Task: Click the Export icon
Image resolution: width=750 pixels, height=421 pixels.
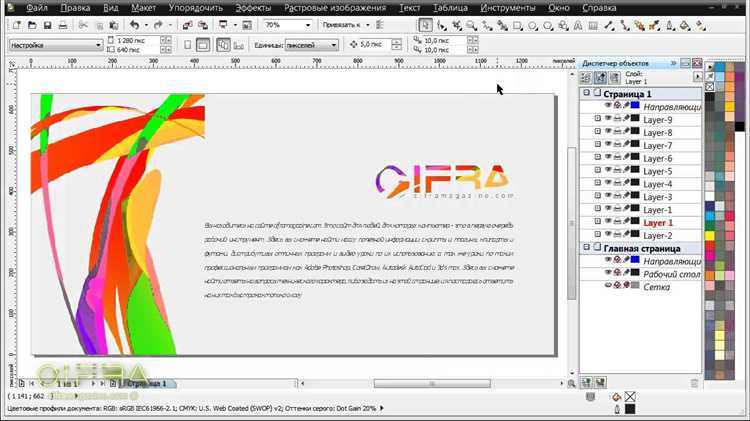Action: 203,25
